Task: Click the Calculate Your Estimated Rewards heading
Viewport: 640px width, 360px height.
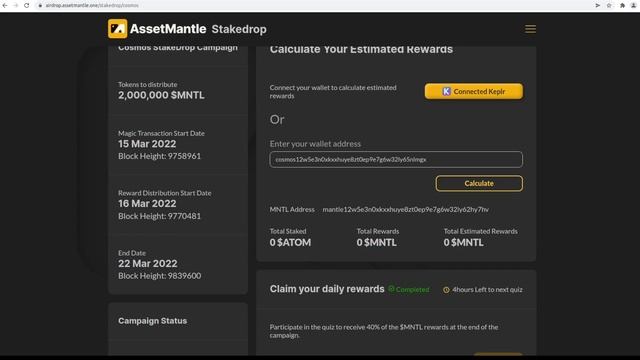Action: click(361, 49)
